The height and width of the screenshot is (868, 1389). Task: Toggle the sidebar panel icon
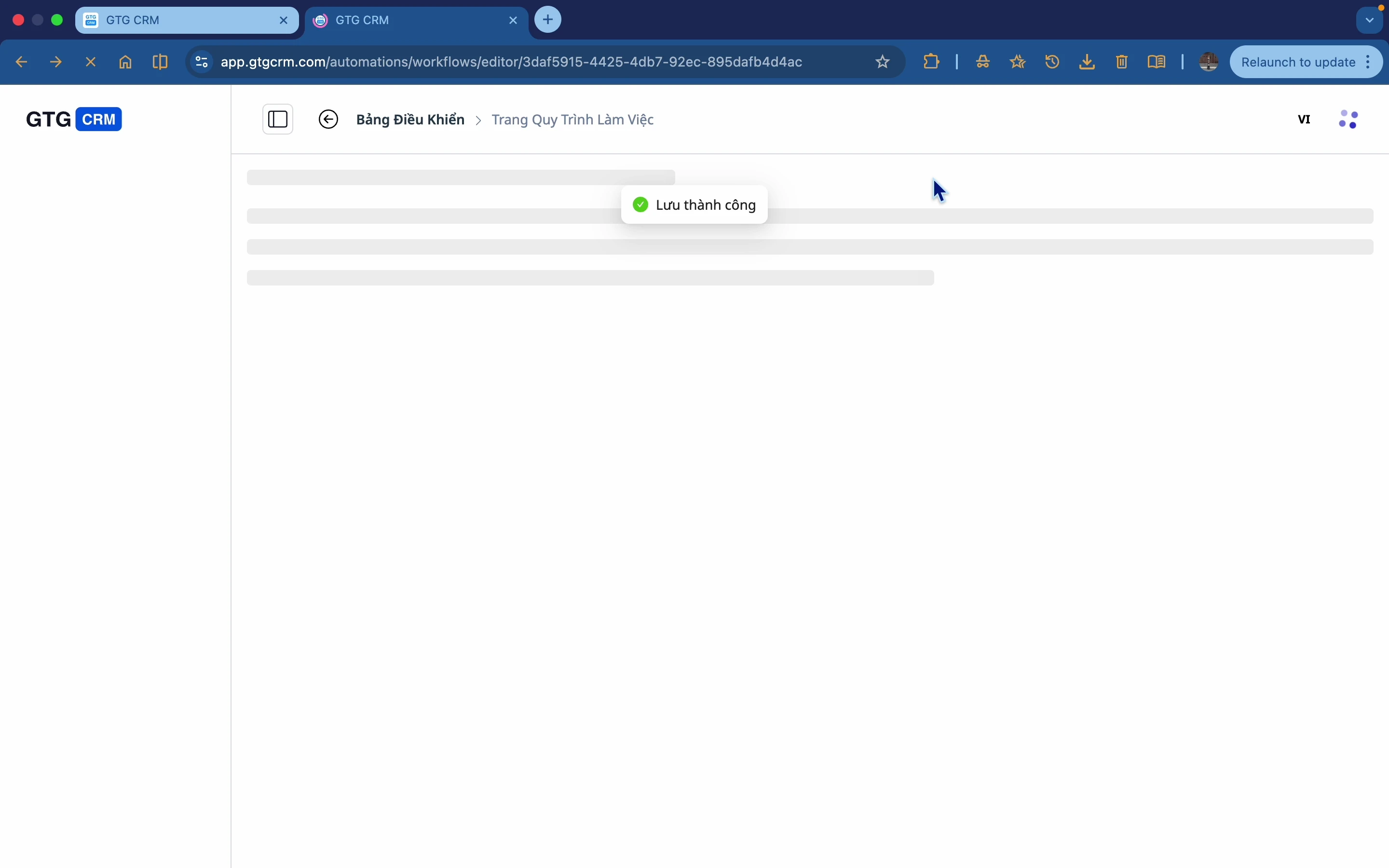[278, 120]
